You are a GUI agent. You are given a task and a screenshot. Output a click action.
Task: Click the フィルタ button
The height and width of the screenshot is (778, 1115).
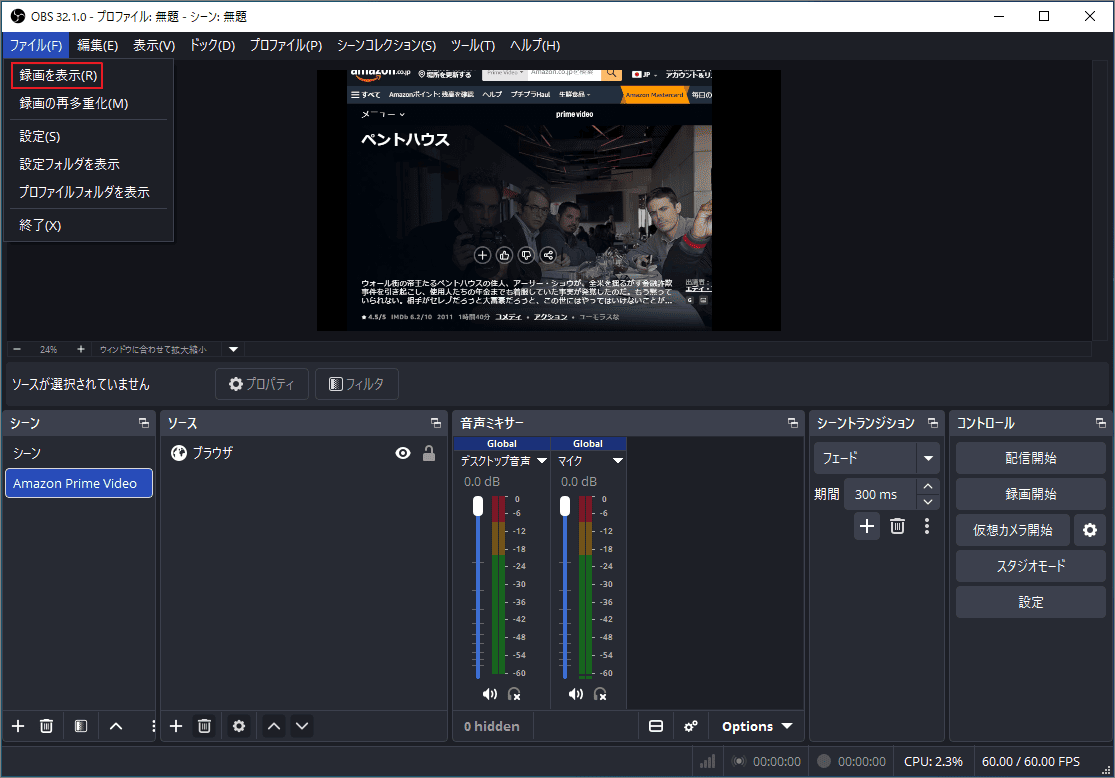coord(356,384)
